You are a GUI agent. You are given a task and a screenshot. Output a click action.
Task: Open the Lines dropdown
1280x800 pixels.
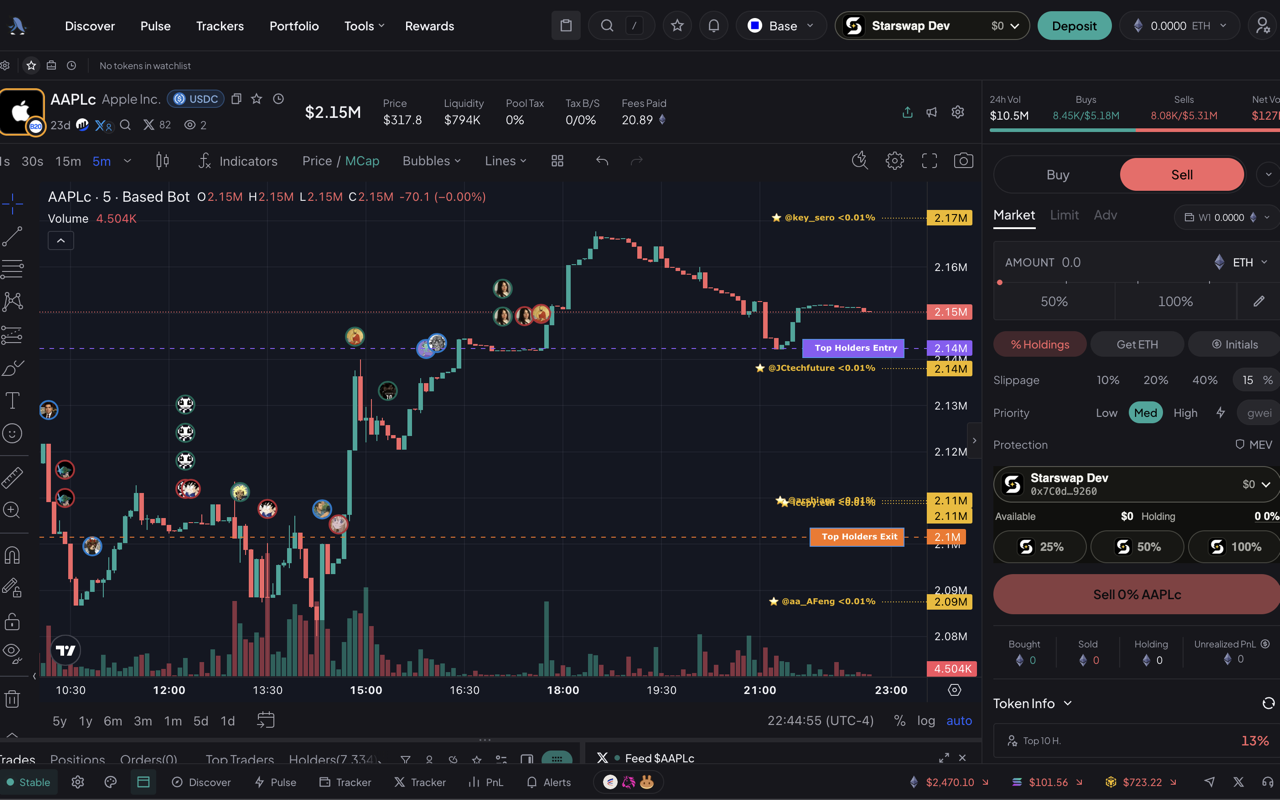pos(505,161)
